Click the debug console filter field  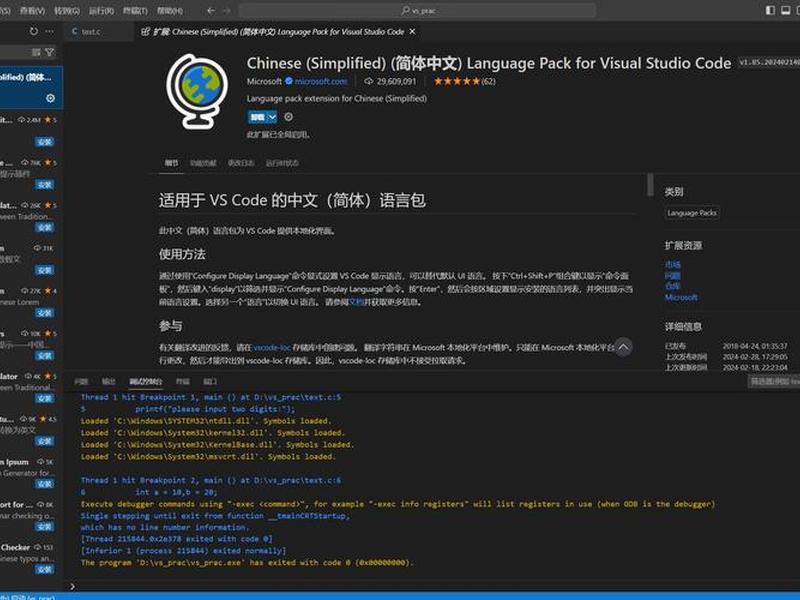[x=774, y=381]
